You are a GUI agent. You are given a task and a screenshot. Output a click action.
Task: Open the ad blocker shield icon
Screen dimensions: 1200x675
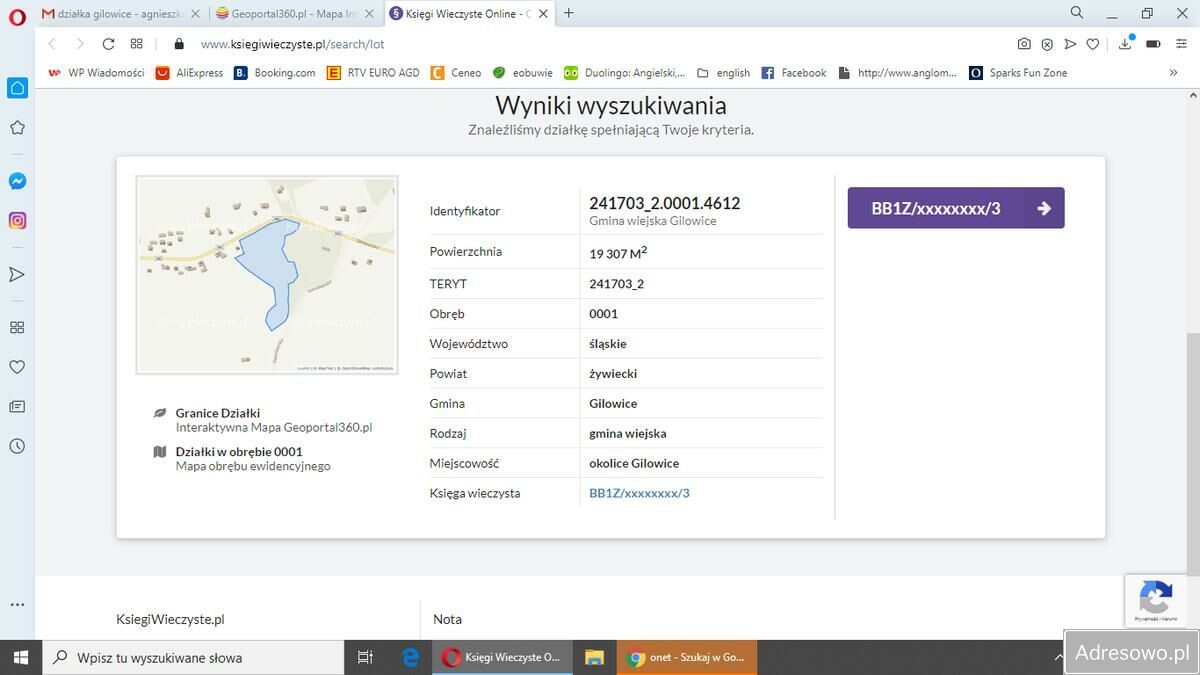1046,44
